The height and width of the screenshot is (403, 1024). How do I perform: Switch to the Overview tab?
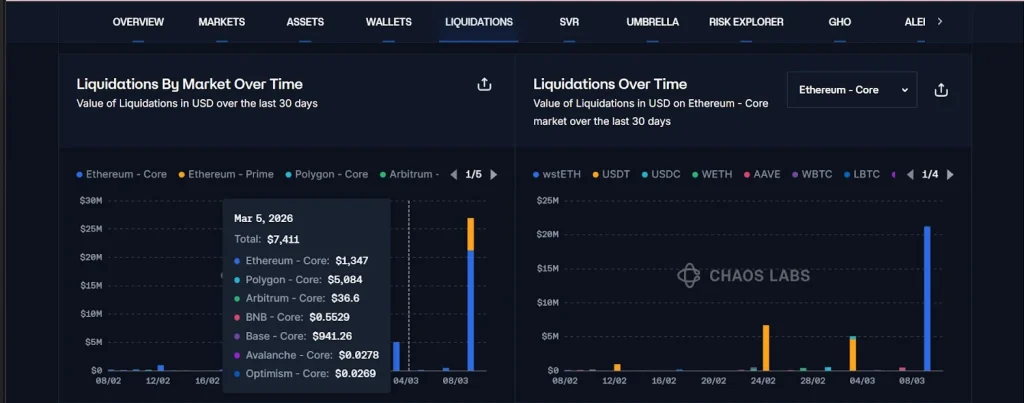pyautogui.click(x=138, y=22)
